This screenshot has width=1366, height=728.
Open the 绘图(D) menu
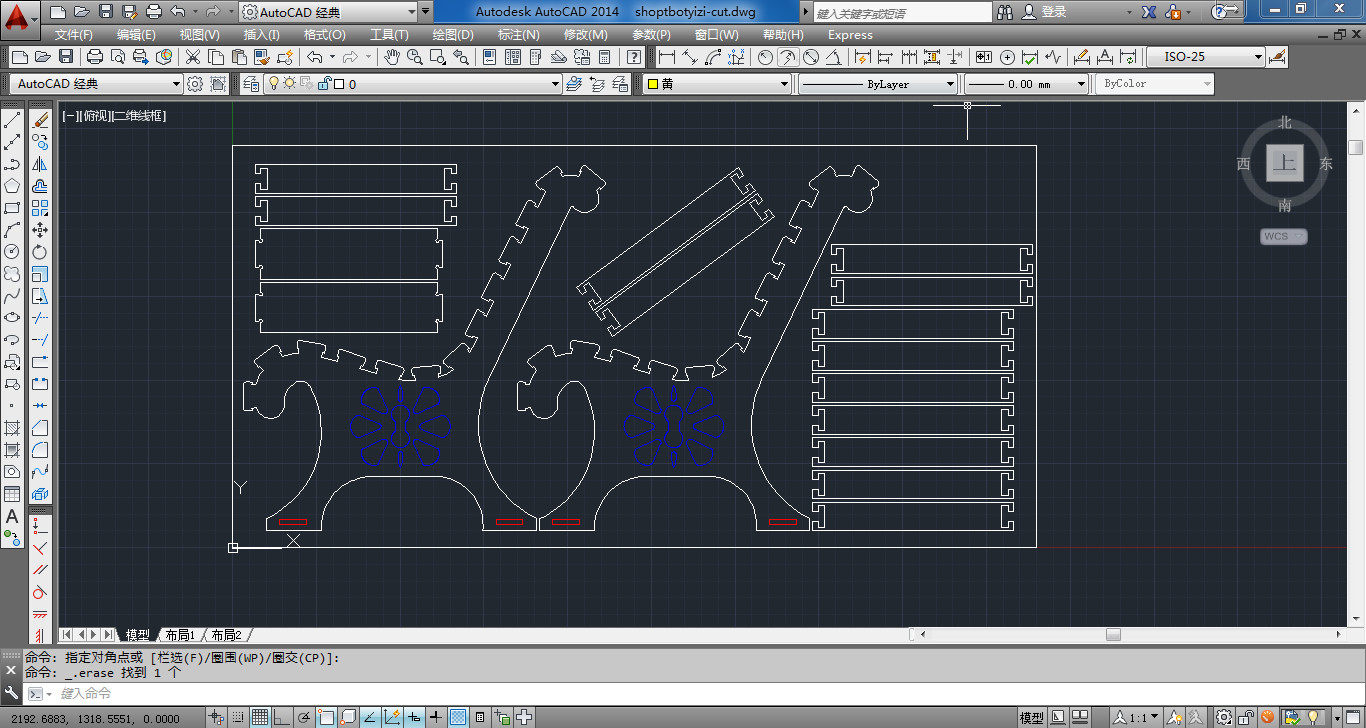coord(453,35)
